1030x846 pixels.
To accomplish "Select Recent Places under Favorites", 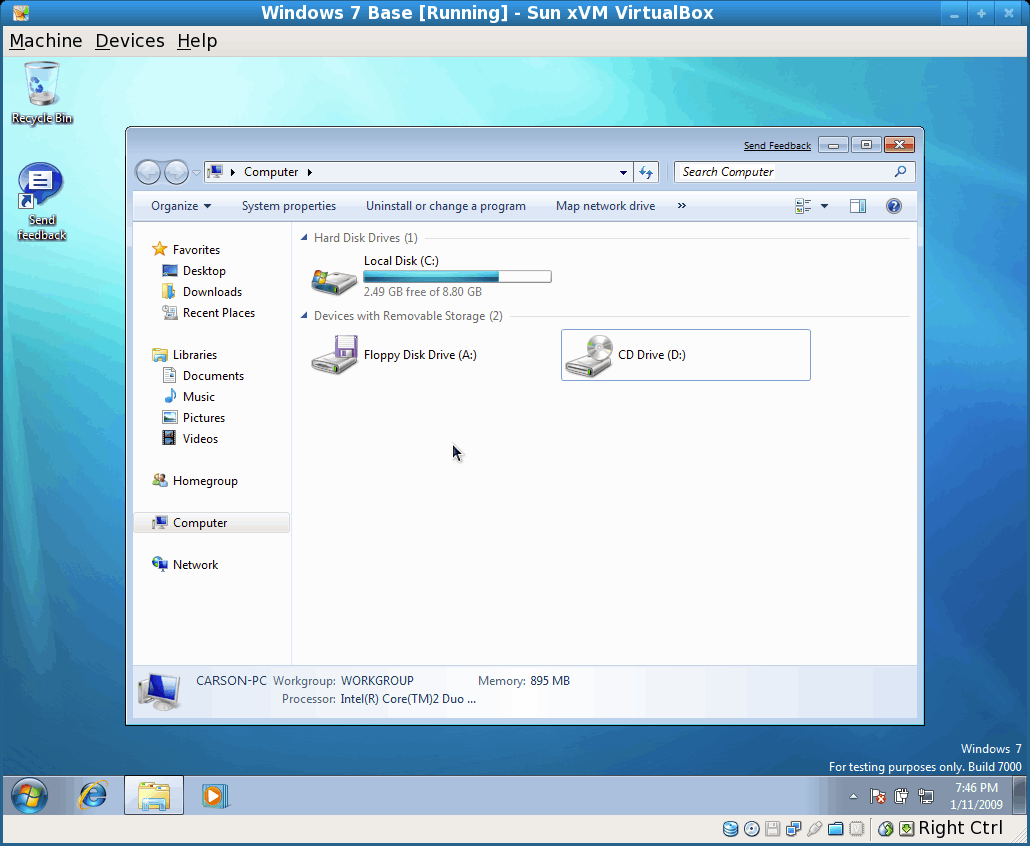I will 218,313.
